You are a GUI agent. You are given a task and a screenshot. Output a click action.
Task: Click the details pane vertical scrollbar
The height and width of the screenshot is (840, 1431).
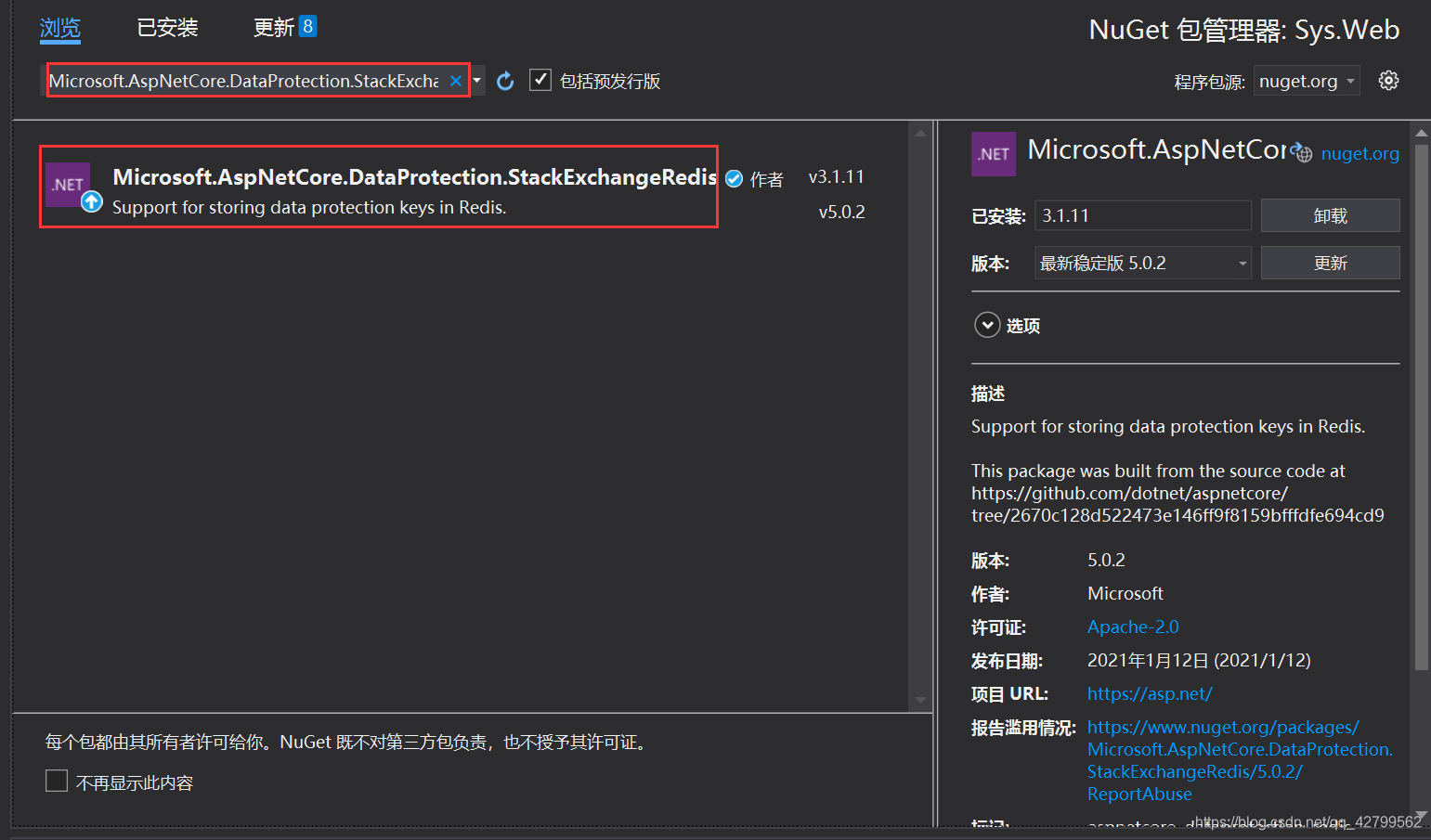point(1422,406)
